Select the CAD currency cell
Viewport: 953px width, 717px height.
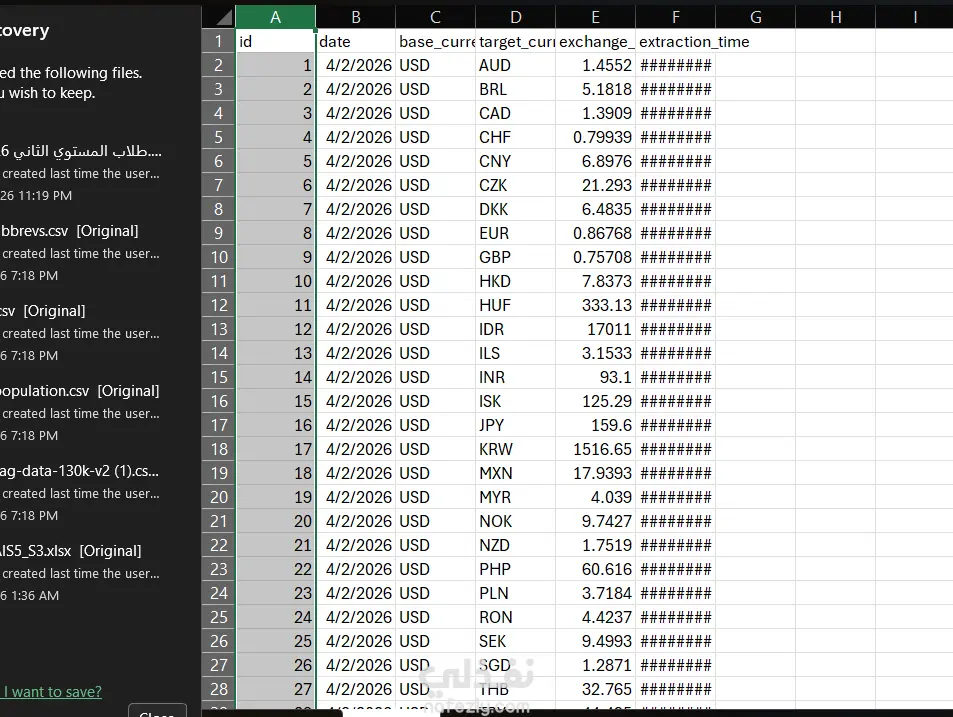(515, 113)
